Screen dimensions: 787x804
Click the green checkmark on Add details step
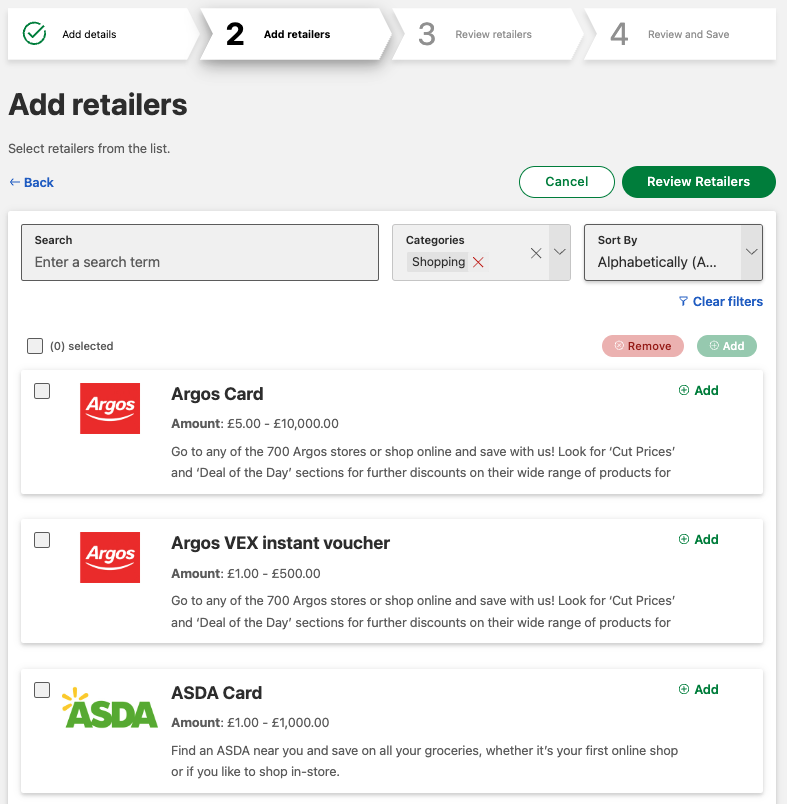click(x=33, y=33)
